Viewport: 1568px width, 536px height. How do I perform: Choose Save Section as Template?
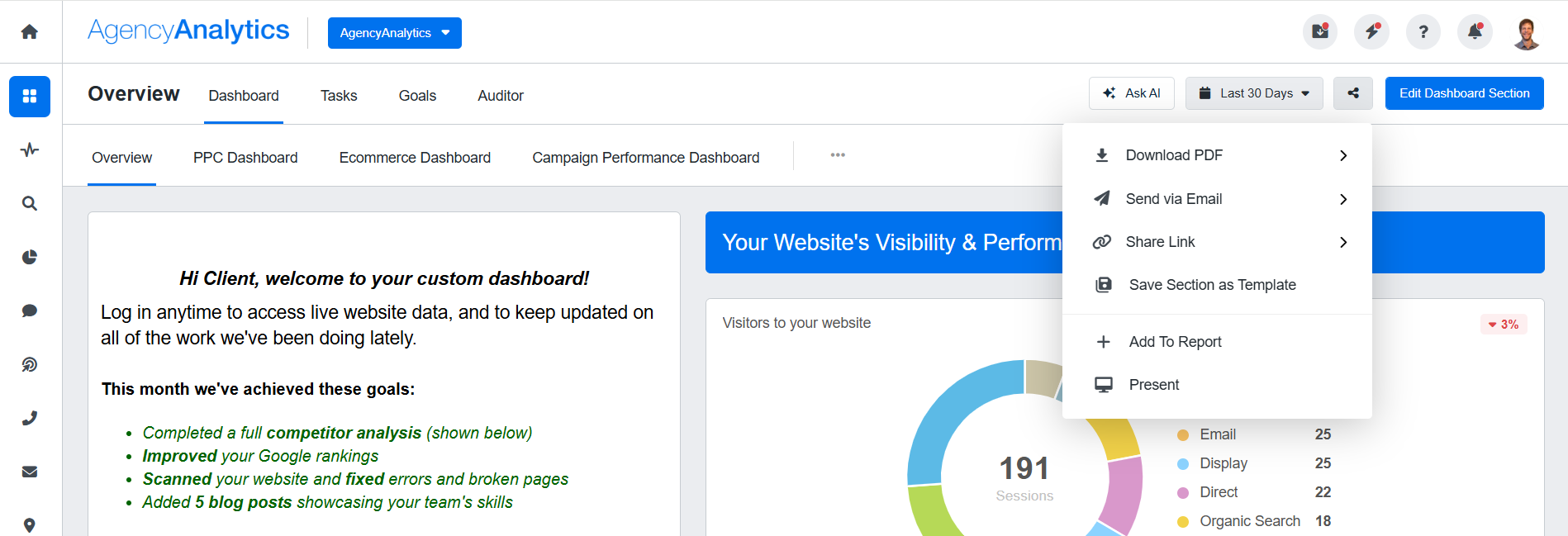pos(1217,285)
